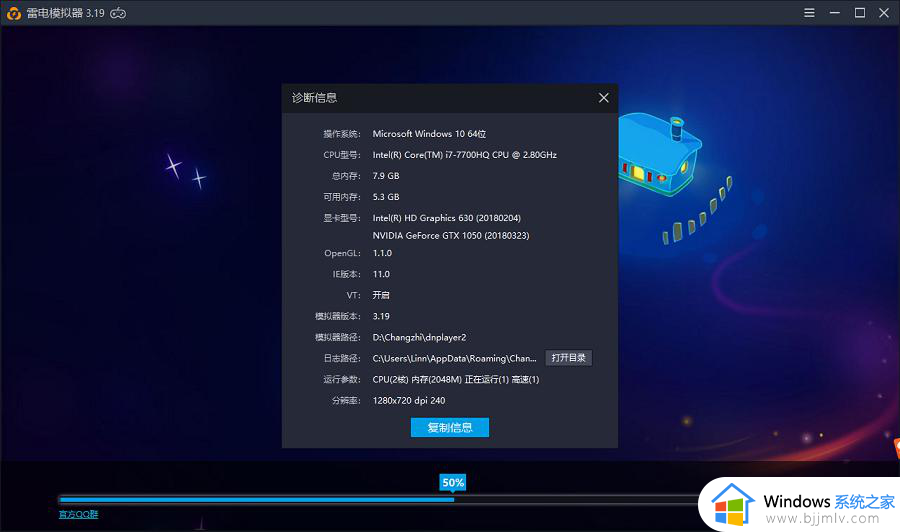Click the 模拟器版本 3.19 value

(381, 316)
